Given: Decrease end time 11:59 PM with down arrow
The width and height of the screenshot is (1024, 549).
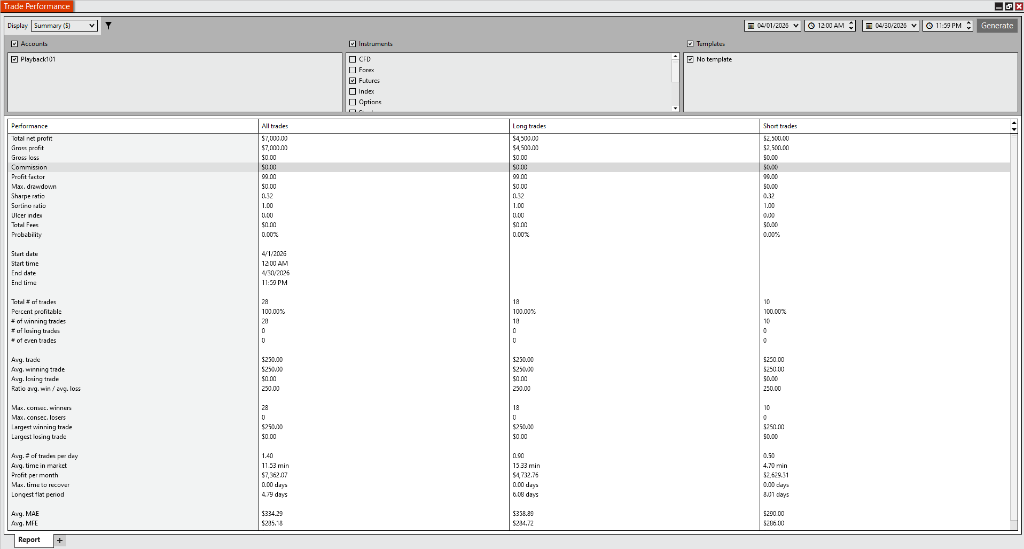Looking at the screenshot, I should (968, 28).
